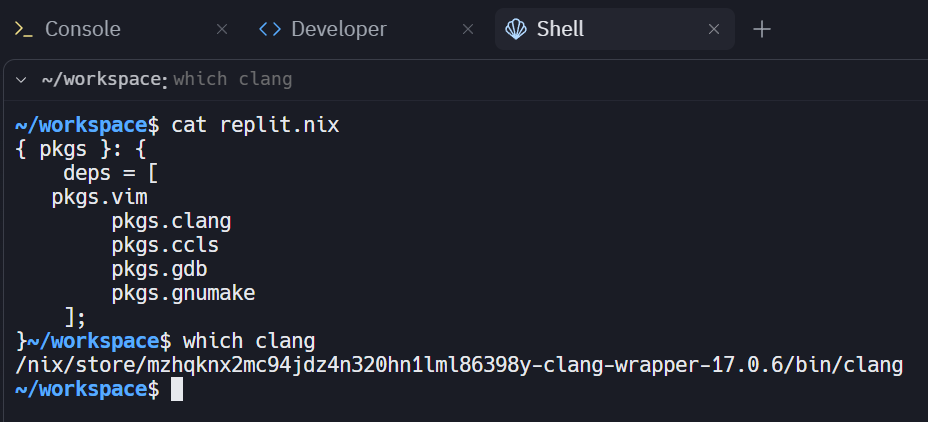Click the Shell tab shell icon
The image size is (928, 422).
516,29
